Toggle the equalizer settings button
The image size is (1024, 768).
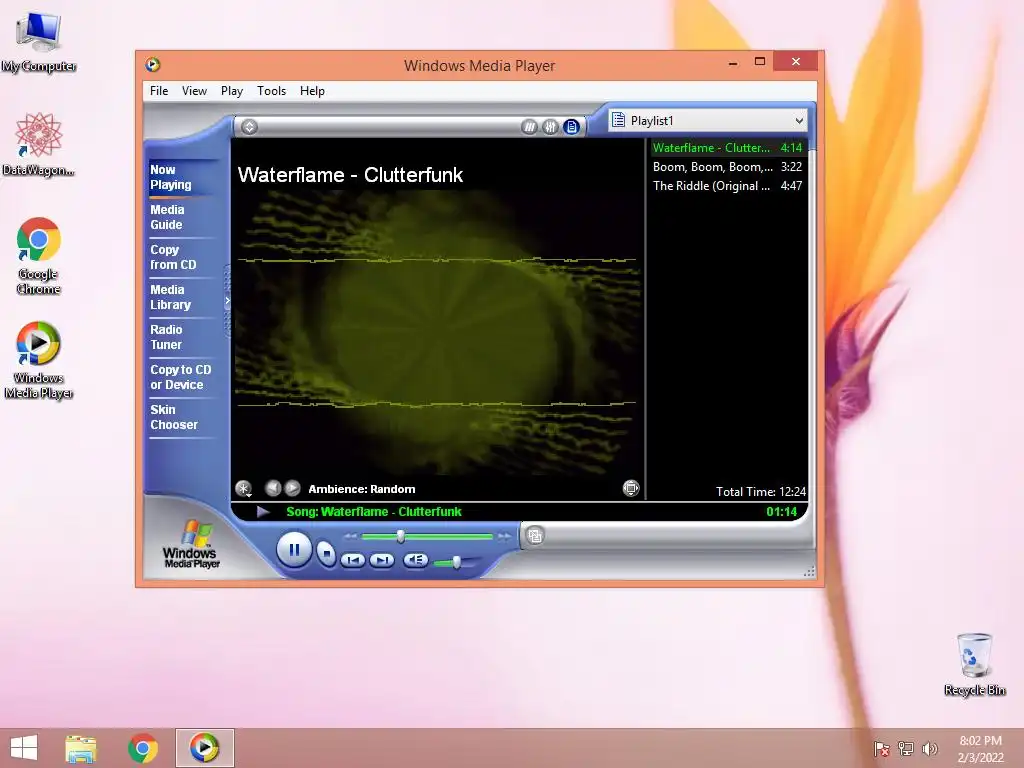[551, 127]
